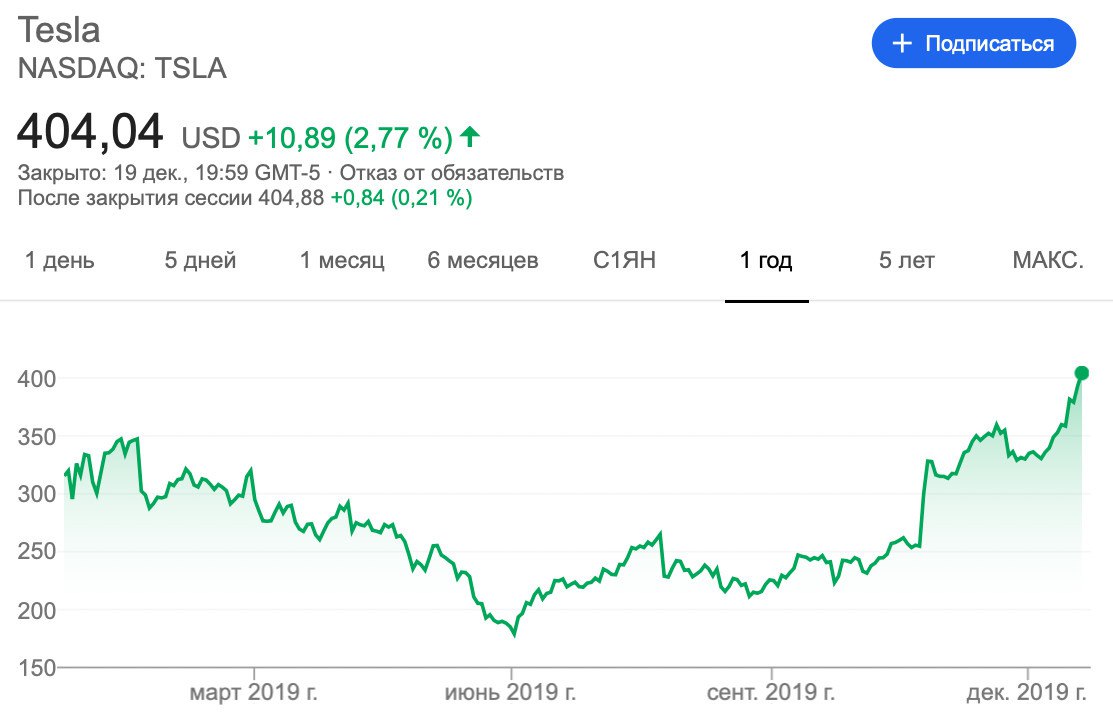Click the Tesla company title
Screen dimensions: 1113x712
click(59, 30)
